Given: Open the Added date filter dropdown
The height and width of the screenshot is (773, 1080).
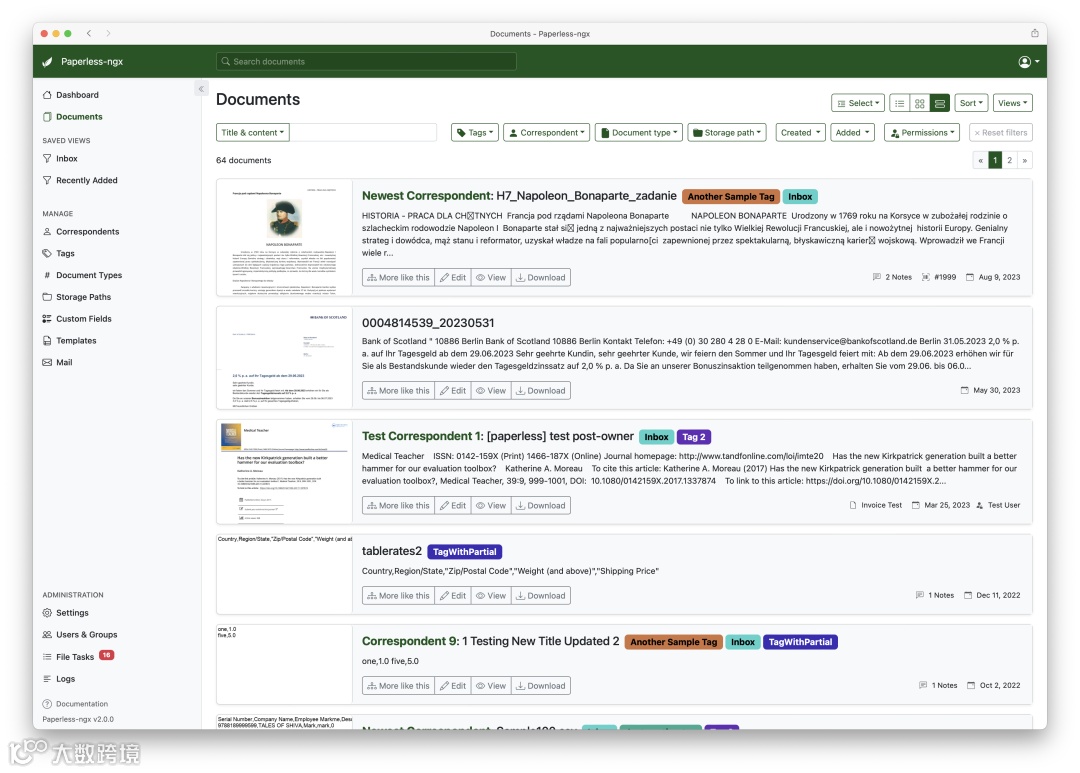Looking at the screenshot, I should pyautogui.click(x=852, y=133).
